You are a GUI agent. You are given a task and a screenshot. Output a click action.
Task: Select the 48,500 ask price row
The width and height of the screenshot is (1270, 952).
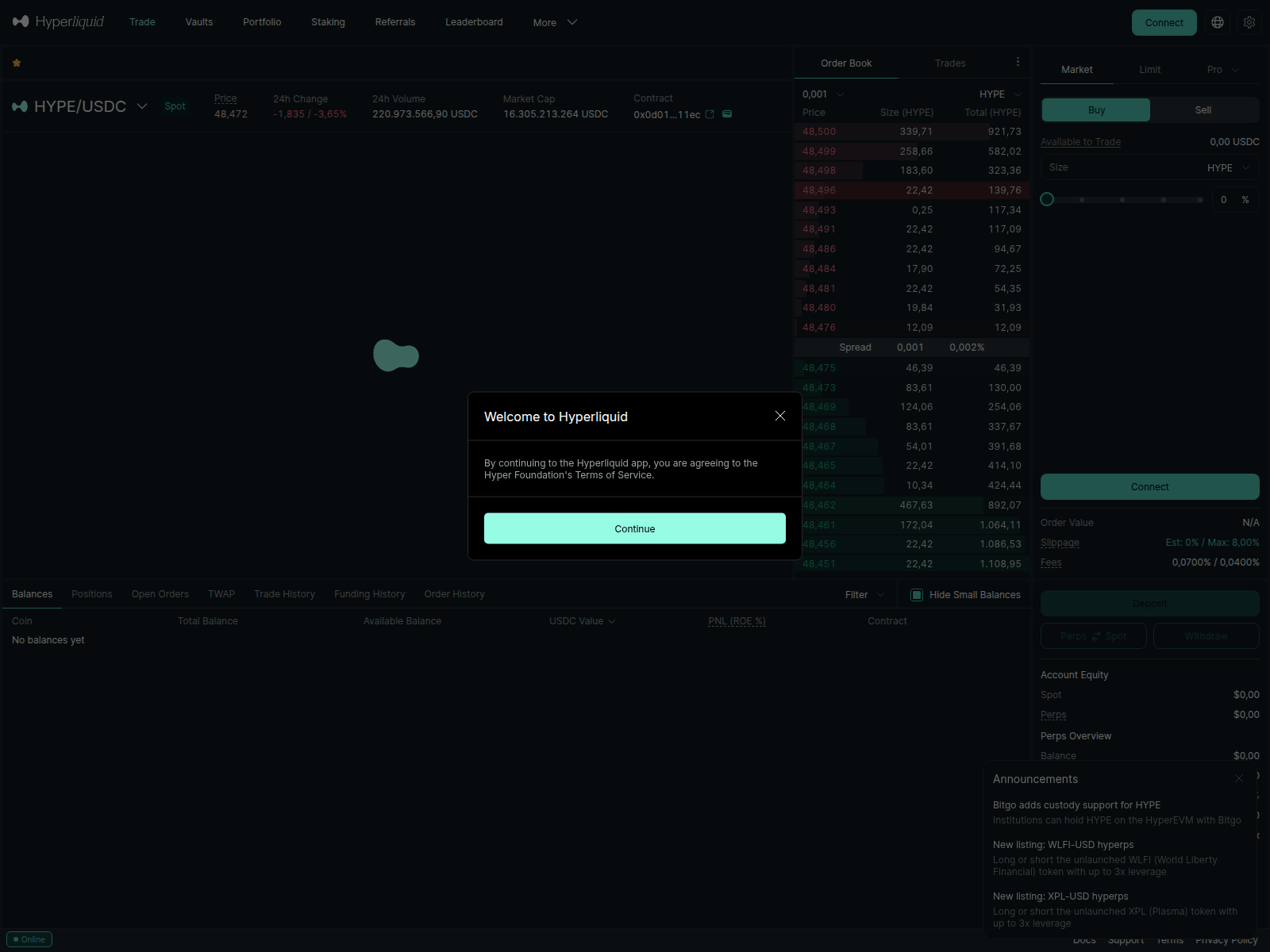coord(912,132)
